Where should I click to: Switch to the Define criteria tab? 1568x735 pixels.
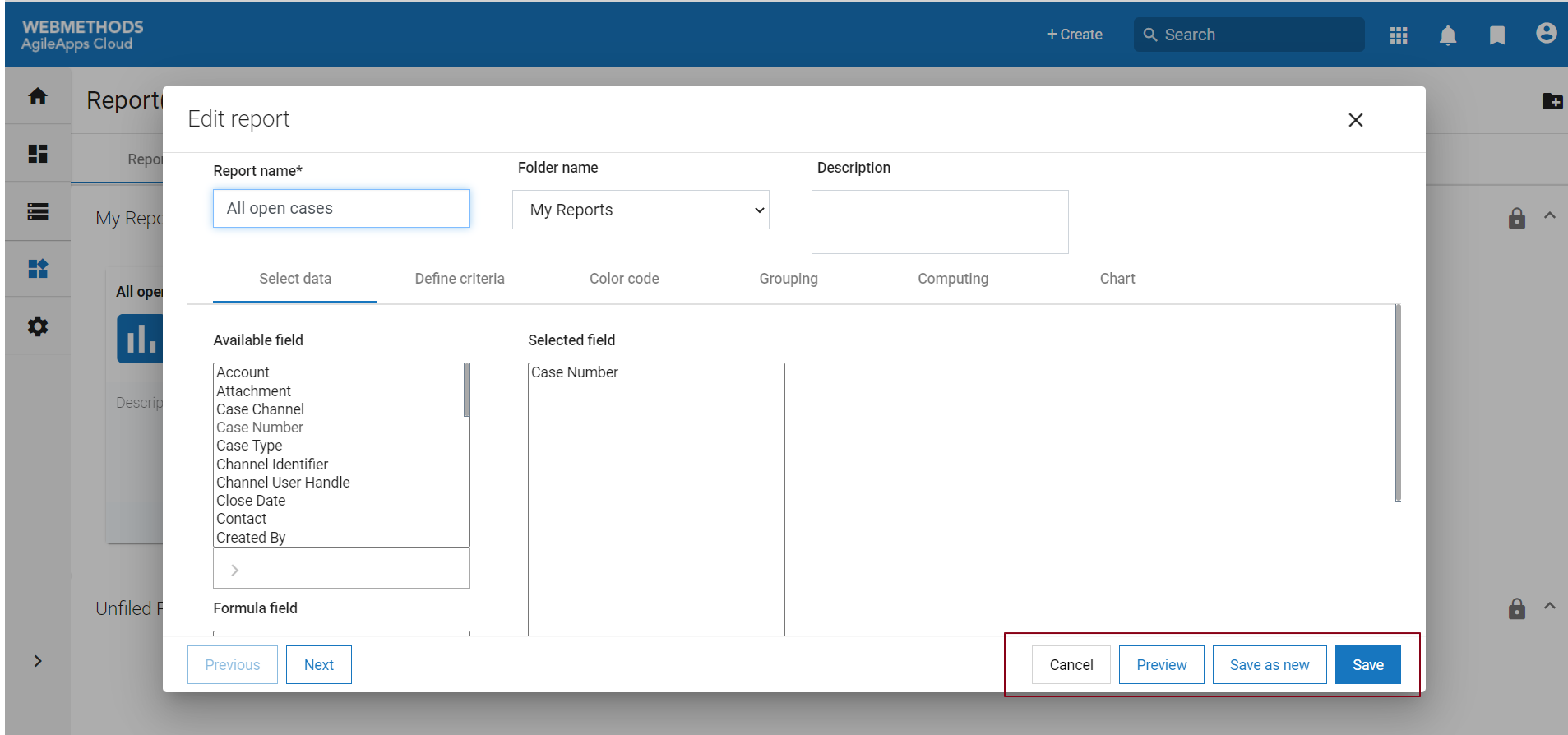[x=460, y=279]
